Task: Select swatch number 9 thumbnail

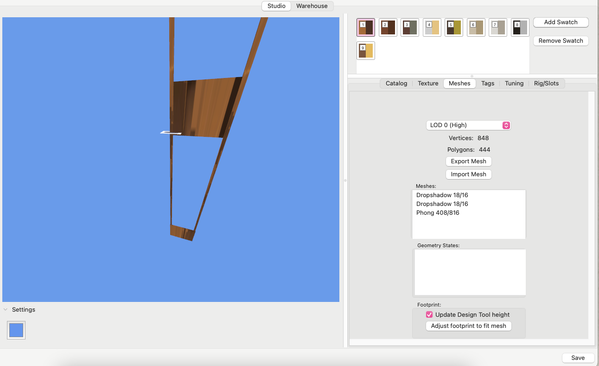Action: [366, 50]
